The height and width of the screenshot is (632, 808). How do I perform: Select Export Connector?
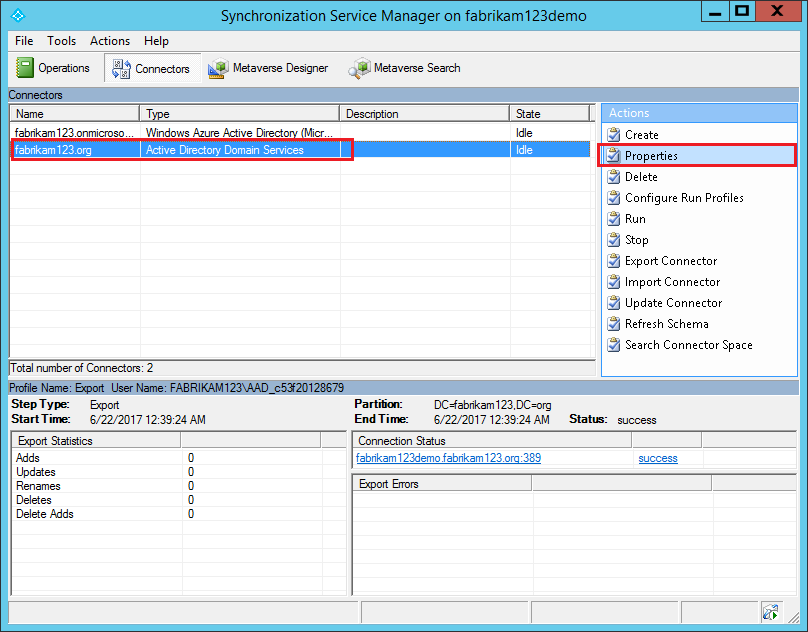point(670,260)
